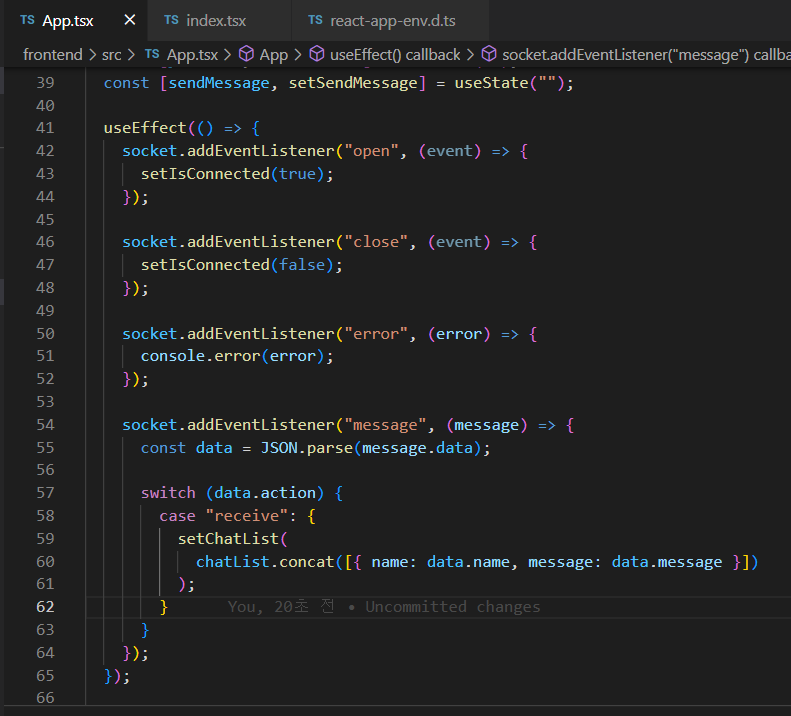Click the "Uncommitted changes" blame annotation
This screenshot has width=791, height=716.
452,607
